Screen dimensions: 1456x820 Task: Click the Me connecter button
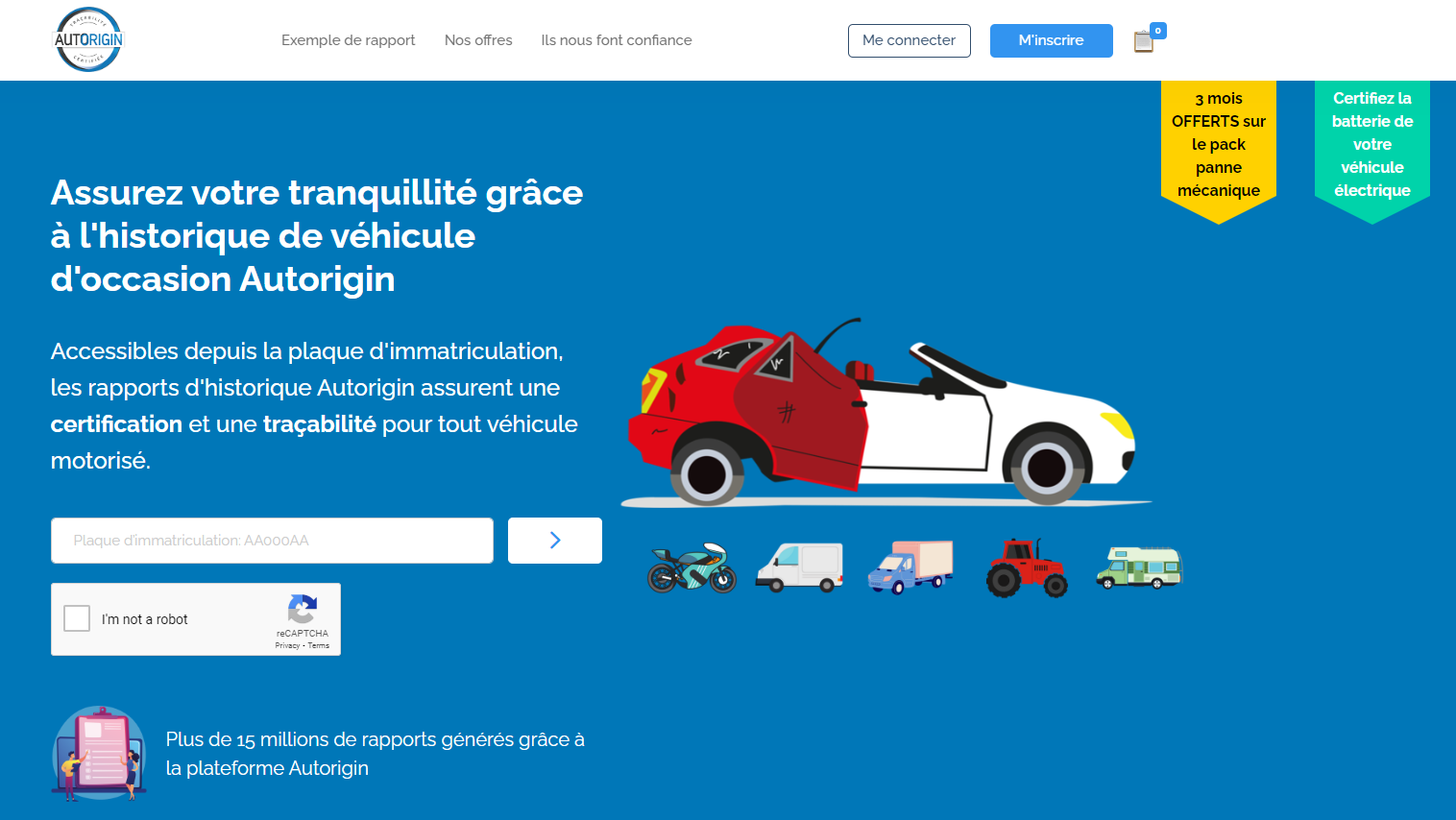[910, 40]
